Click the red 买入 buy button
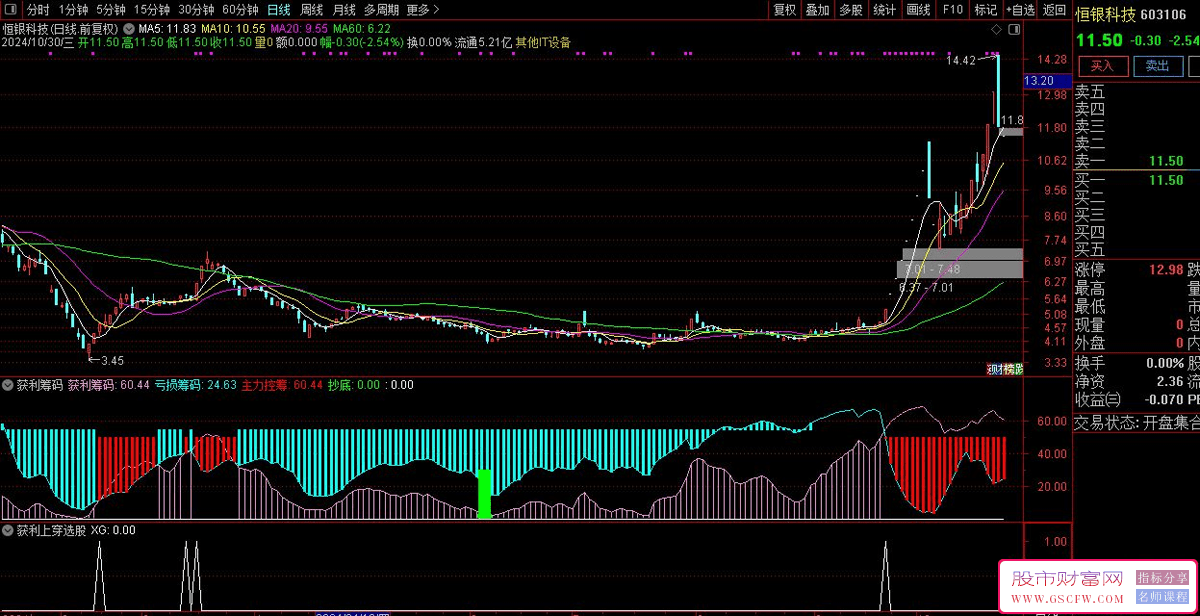The image size is (1200, 616). [1102, 66]
